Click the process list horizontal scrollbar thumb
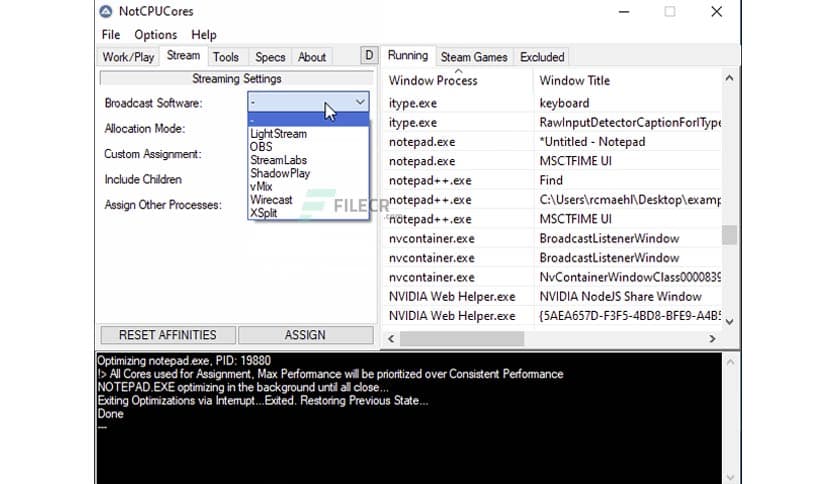 click(x=462, y=338)
